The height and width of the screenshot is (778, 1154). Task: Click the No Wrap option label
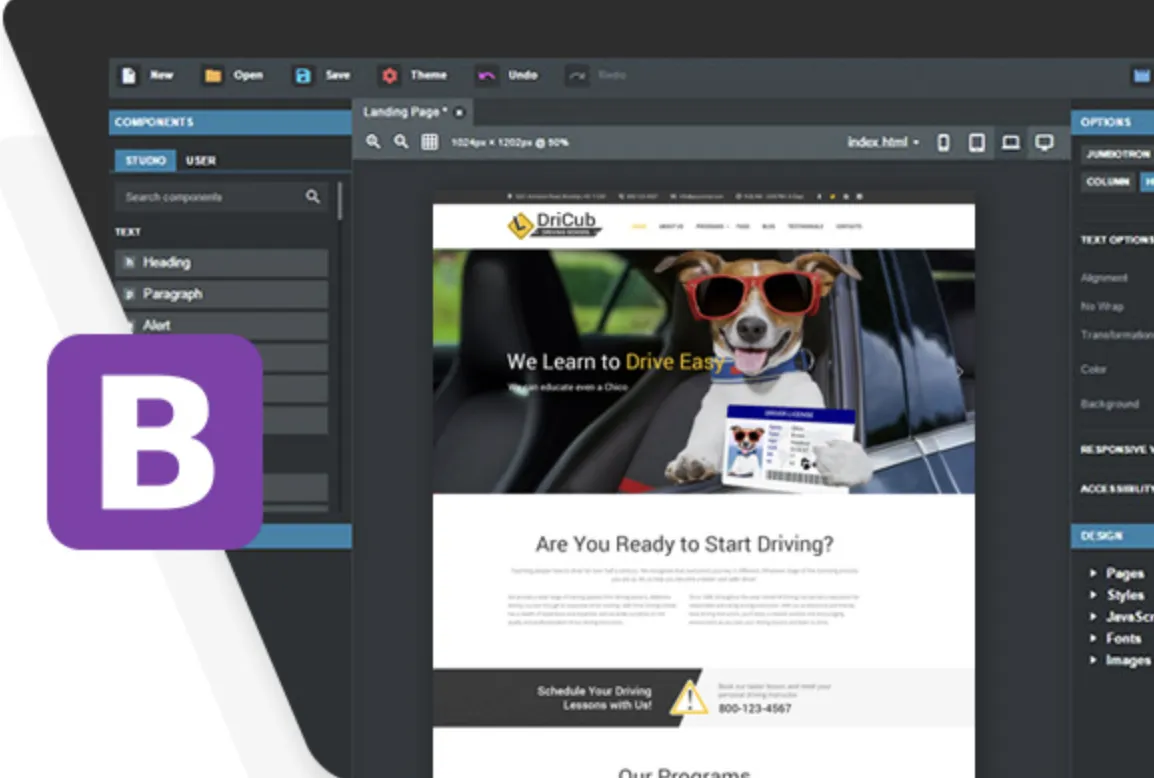[x=1102, y=306]
